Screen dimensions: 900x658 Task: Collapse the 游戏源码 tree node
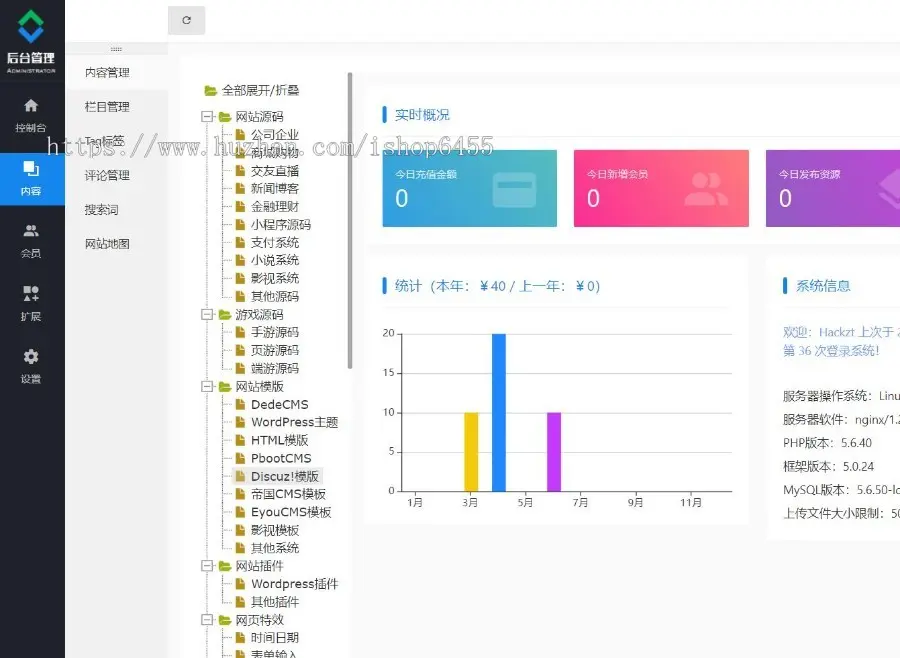coord(207,315)
